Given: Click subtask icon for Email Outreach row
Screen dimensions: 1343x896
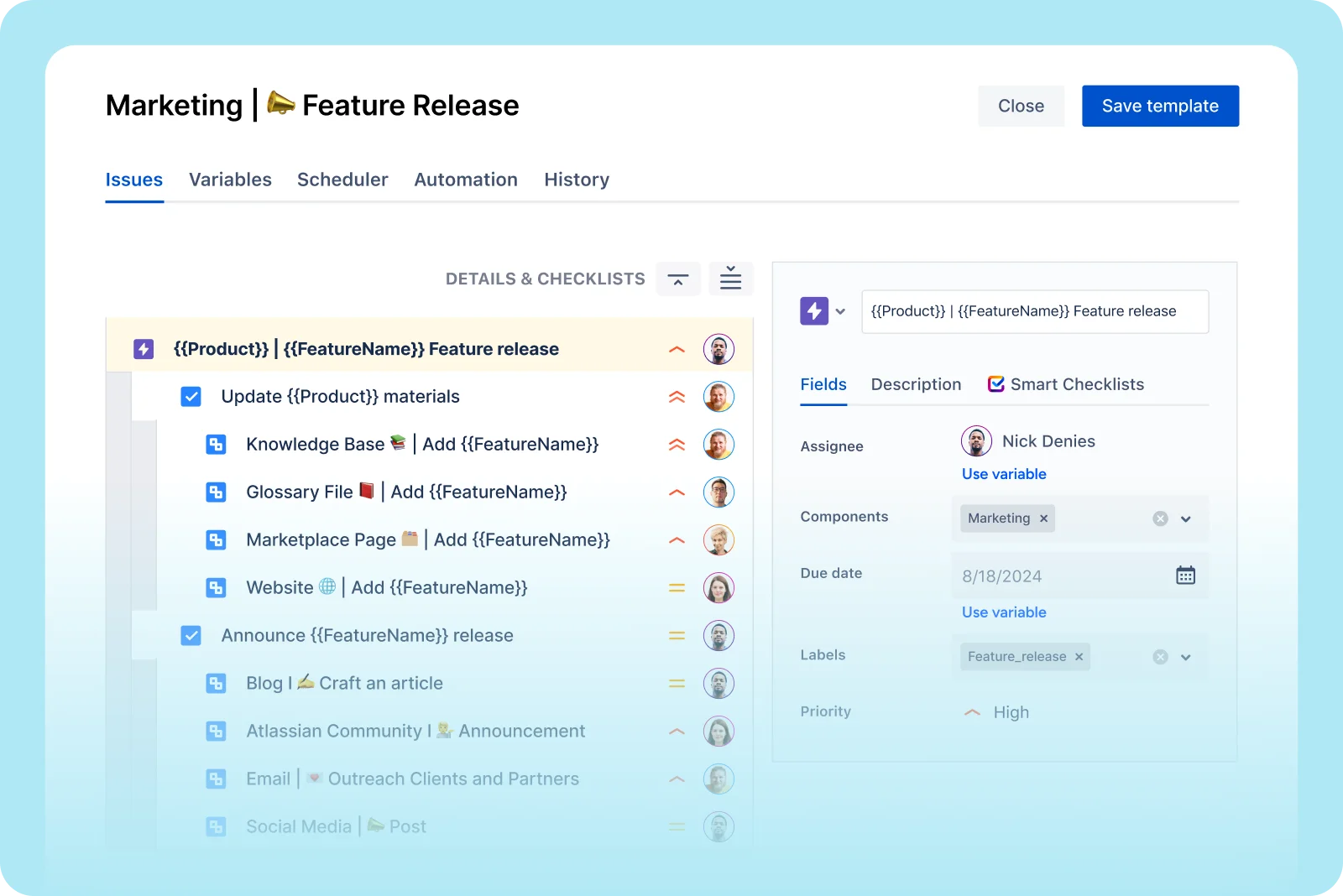Looking at the screenshot, I should (x=216, y=779).
